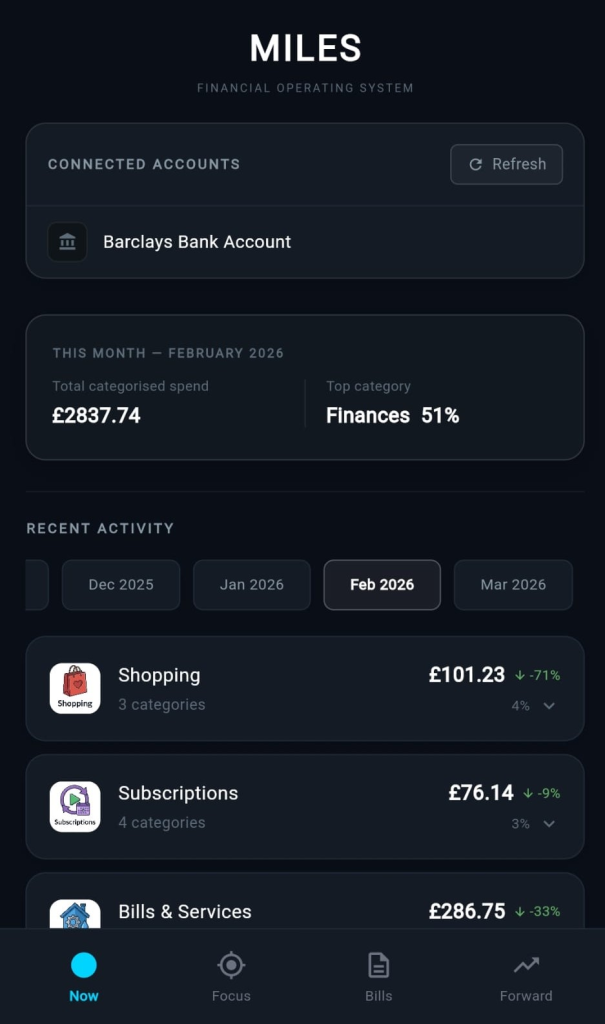Tap the Now circle icon

coord(84,965)
